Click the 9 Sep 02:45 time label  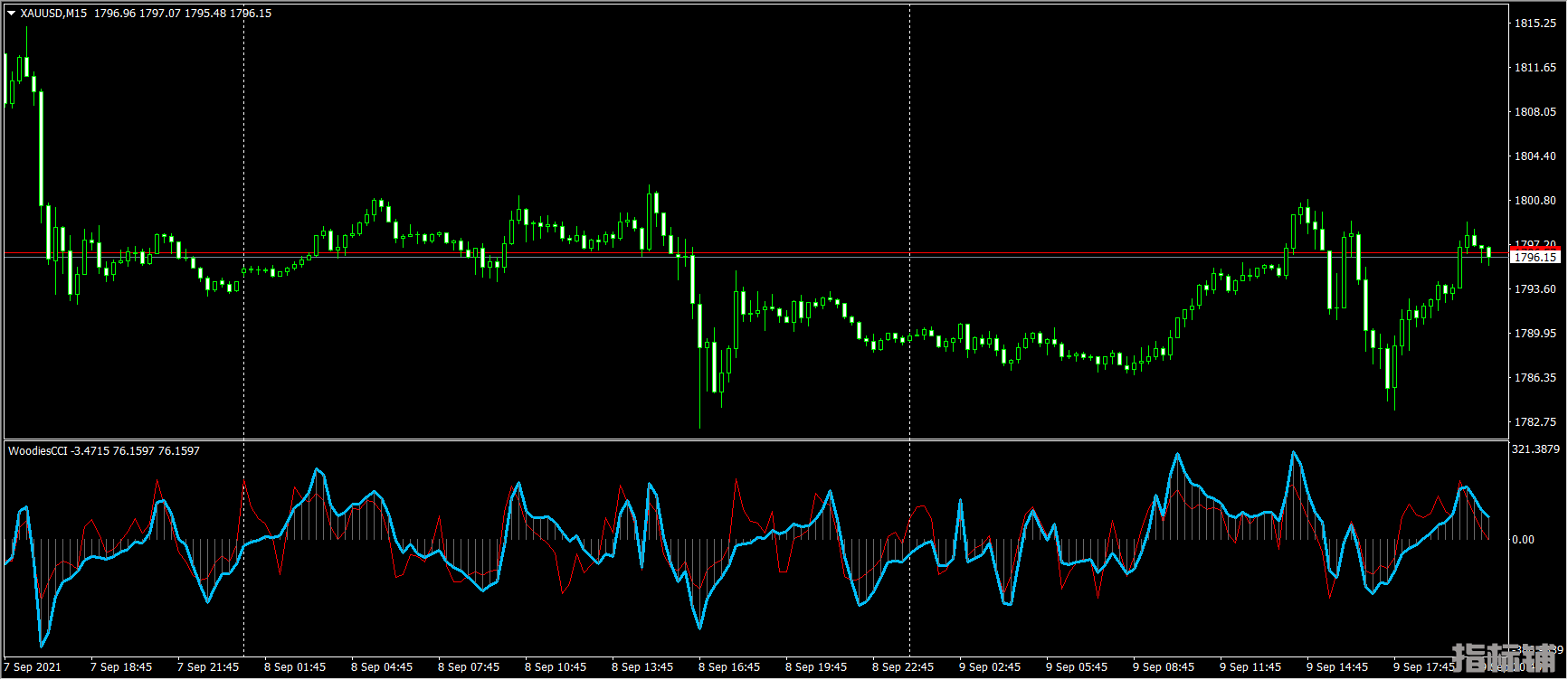(x=990, y=667)
